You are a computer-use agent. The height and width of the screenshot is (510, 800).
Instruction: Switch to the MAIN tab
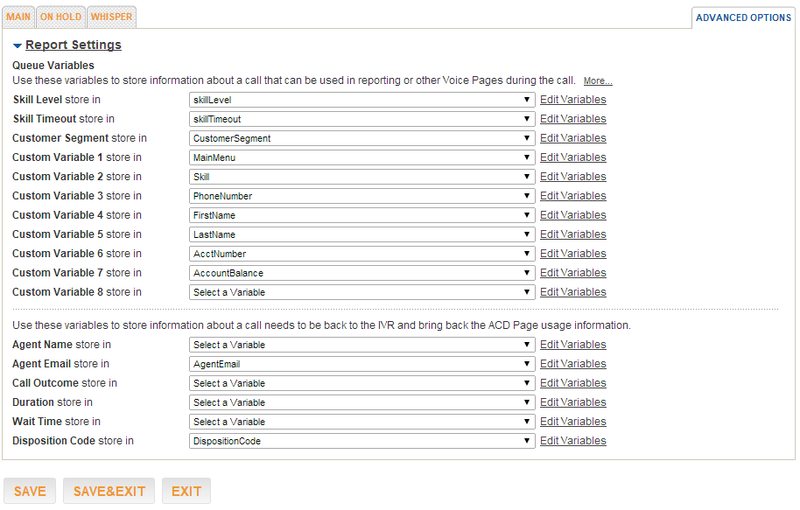(x=18, y=17)
